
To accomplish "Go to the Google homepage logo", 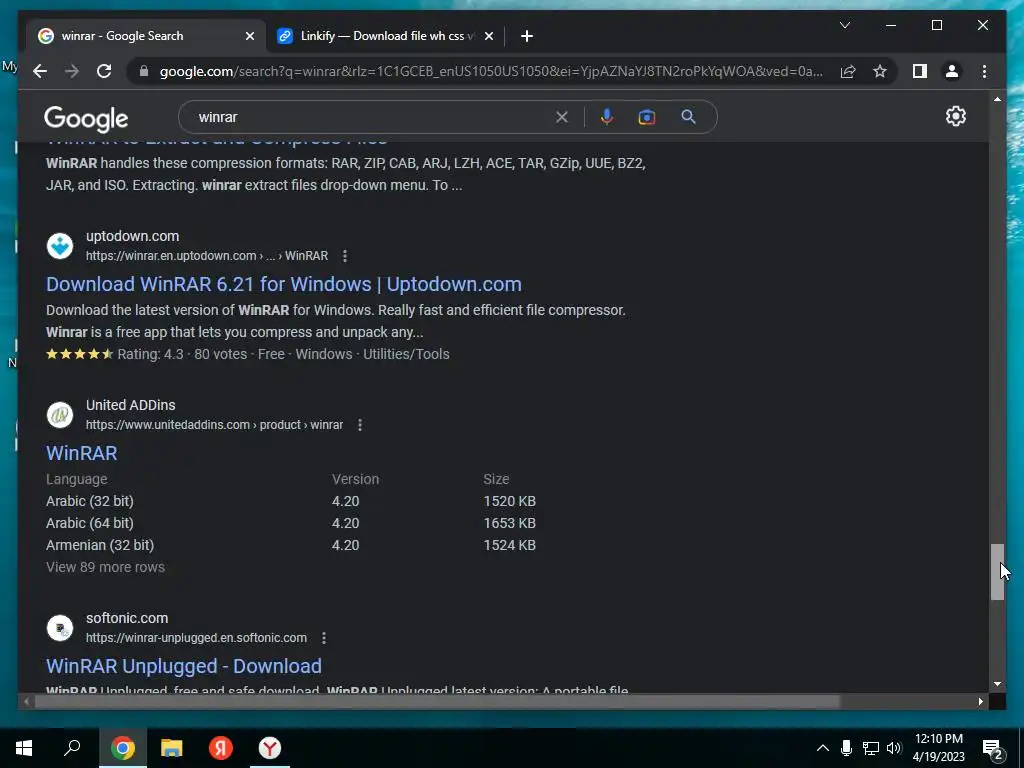I will tap(86, 118).
